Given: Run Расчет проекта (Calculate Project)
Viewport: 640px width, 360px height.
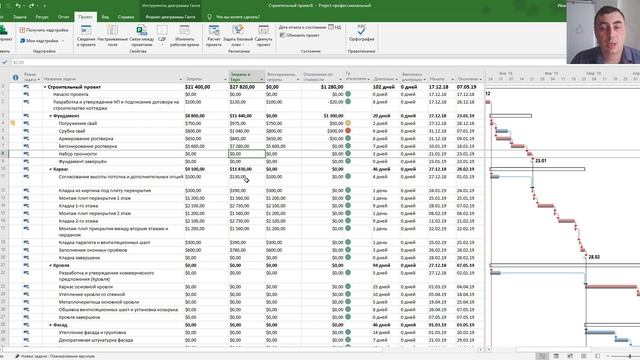Looking at the screenshot, I should pos(214,36).
